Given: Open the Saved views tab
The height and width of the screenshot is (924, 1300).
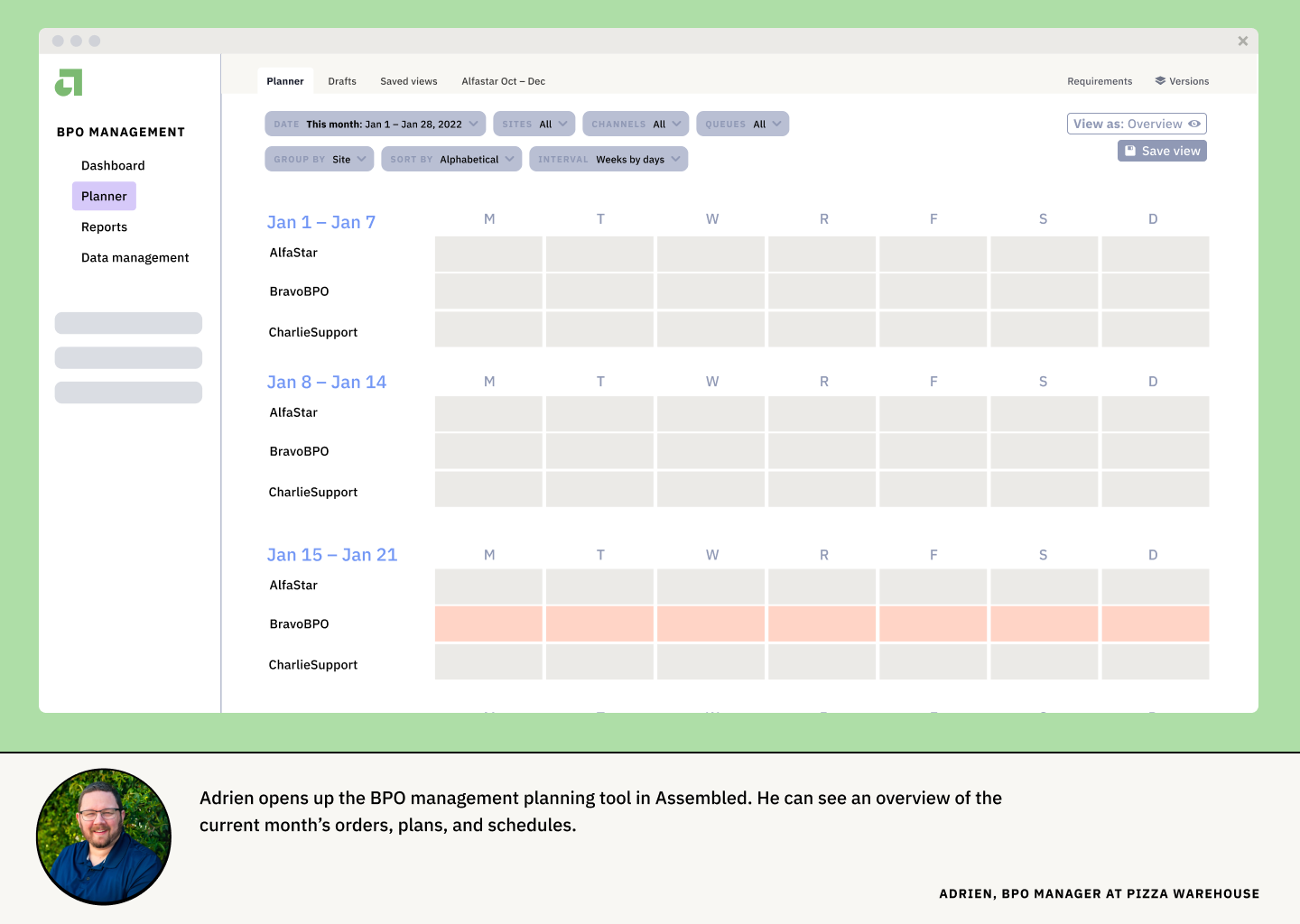Looking at the screenshot, I should 408,81.
